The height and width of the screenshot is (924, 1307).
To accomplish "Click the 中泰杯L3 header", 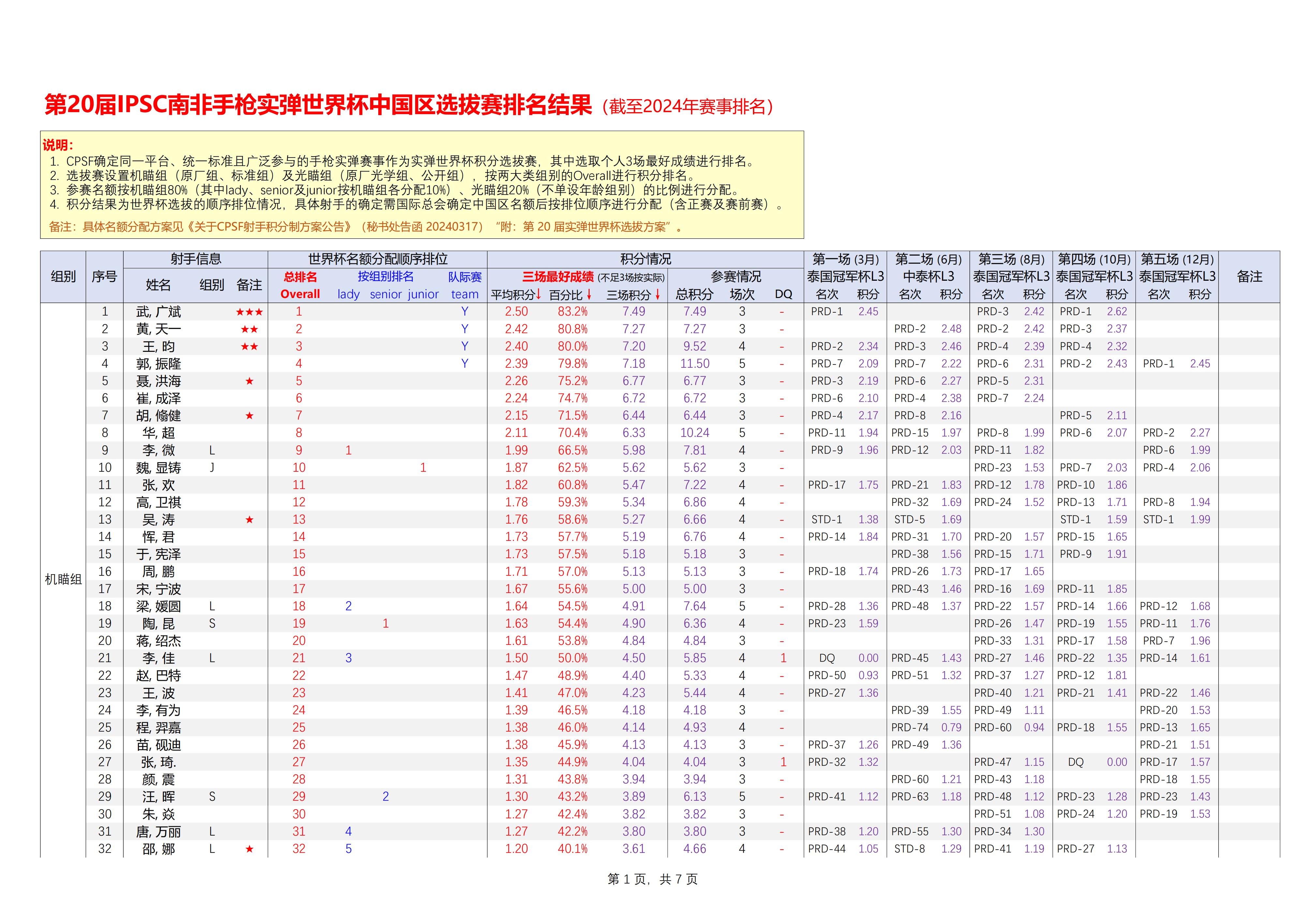I will click(928, 277).
